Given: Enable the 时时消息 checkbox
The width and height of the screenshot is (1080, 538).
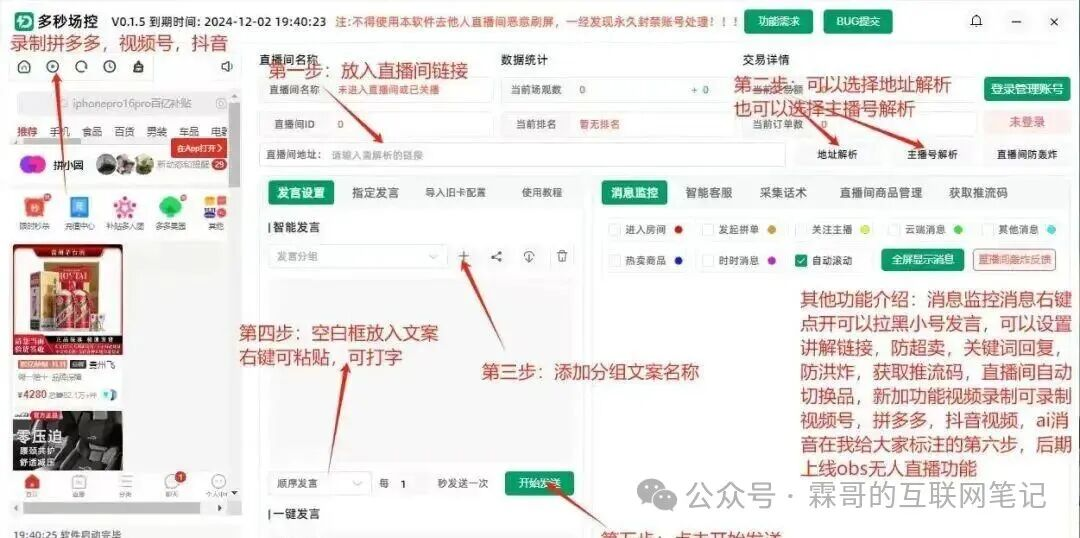Looking at the screenshot, I should [x=707, y=260].
